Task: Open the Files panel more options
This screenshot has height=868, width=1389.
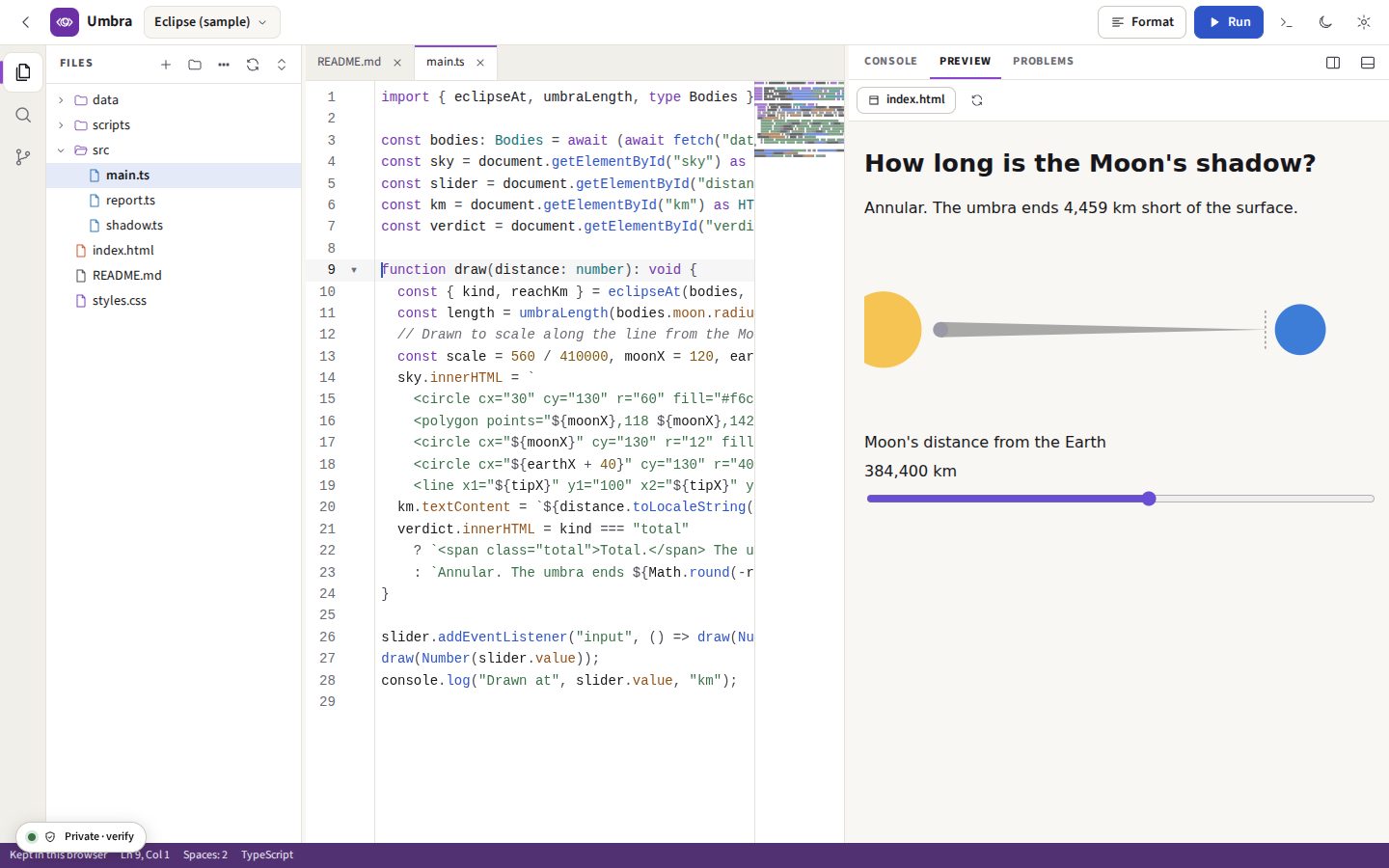Action: (x=224, y=65)
